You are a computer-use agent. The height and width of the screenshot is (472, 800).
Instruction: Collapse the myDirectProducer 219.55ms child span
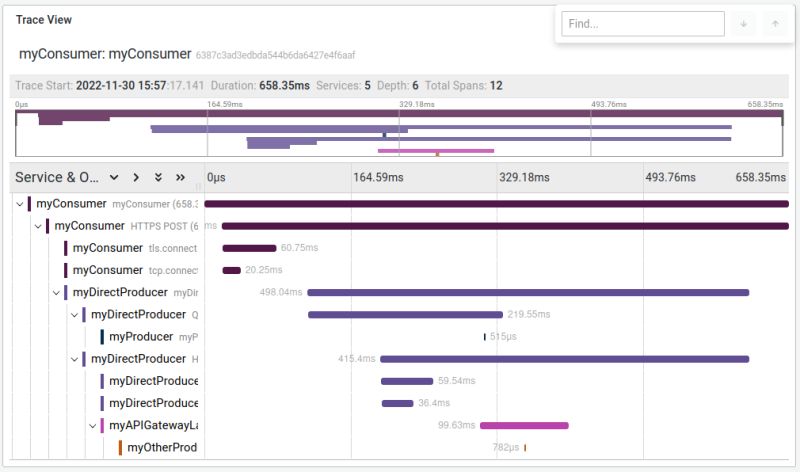pyautogui.click(x=74, y=315)
